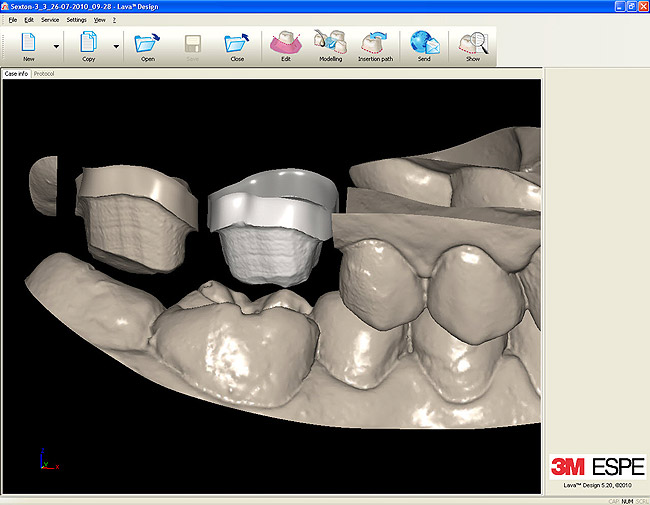
Task: Open the File menu
Action: click(x=13, y=20)
